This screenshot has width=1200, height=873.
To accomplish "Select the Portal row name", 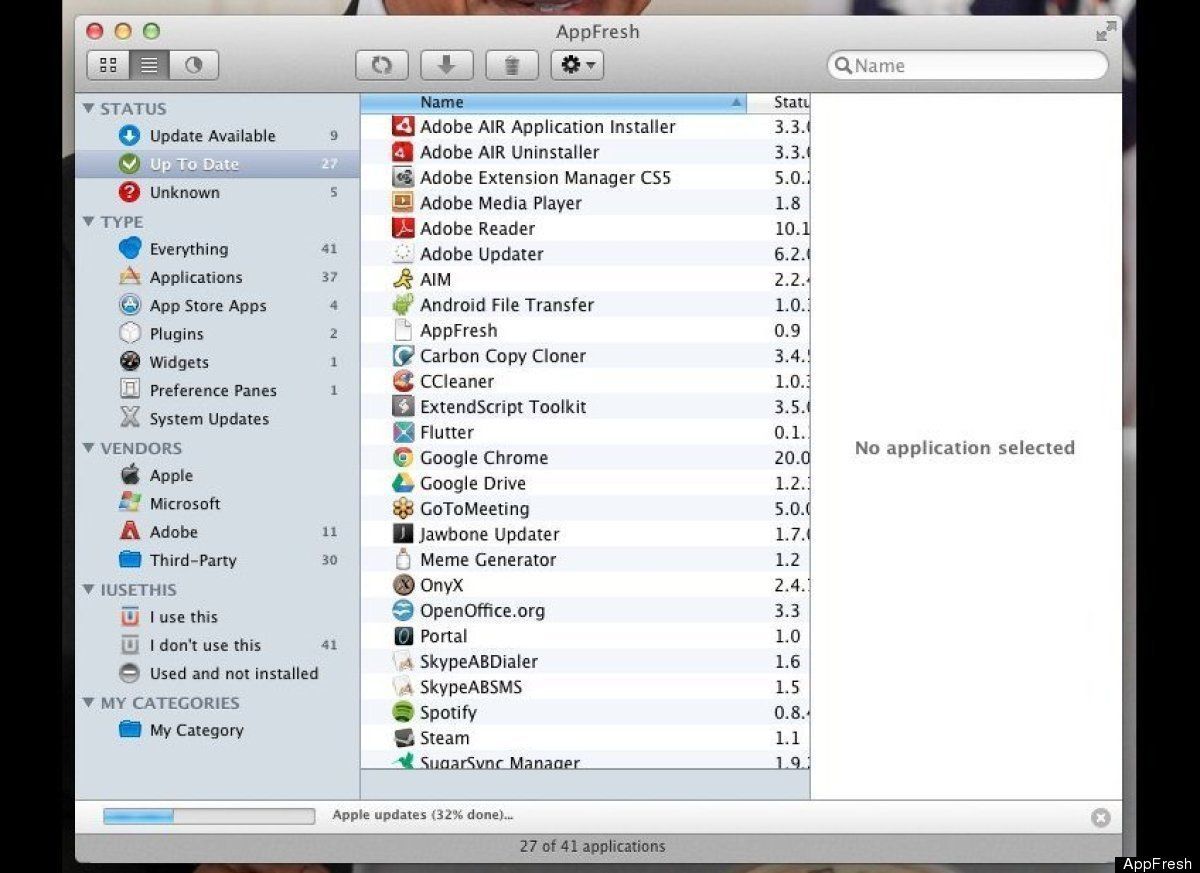I will [444, 636].
